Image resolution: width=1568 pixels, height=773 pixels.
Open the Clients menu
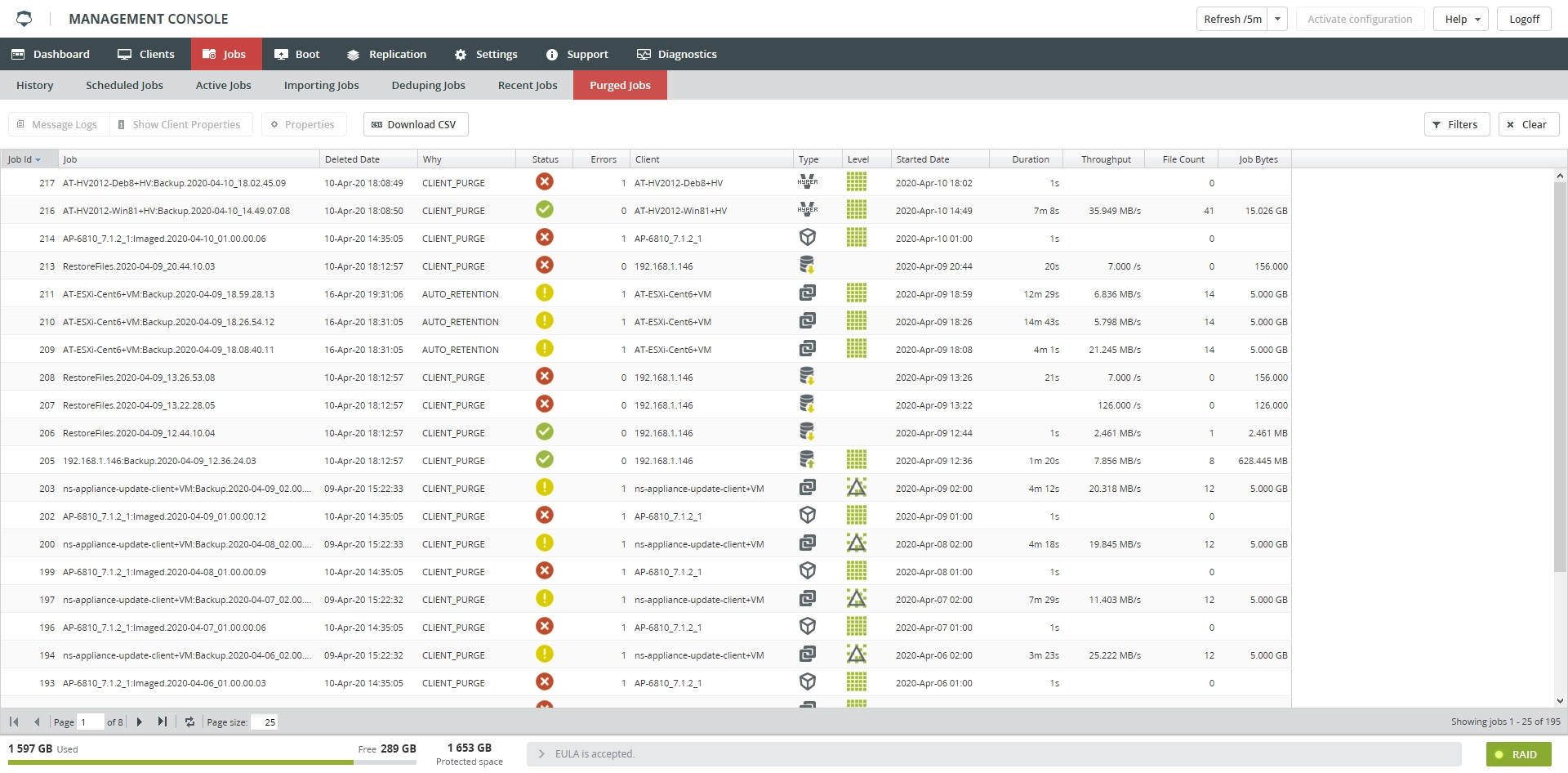[146, 54]
